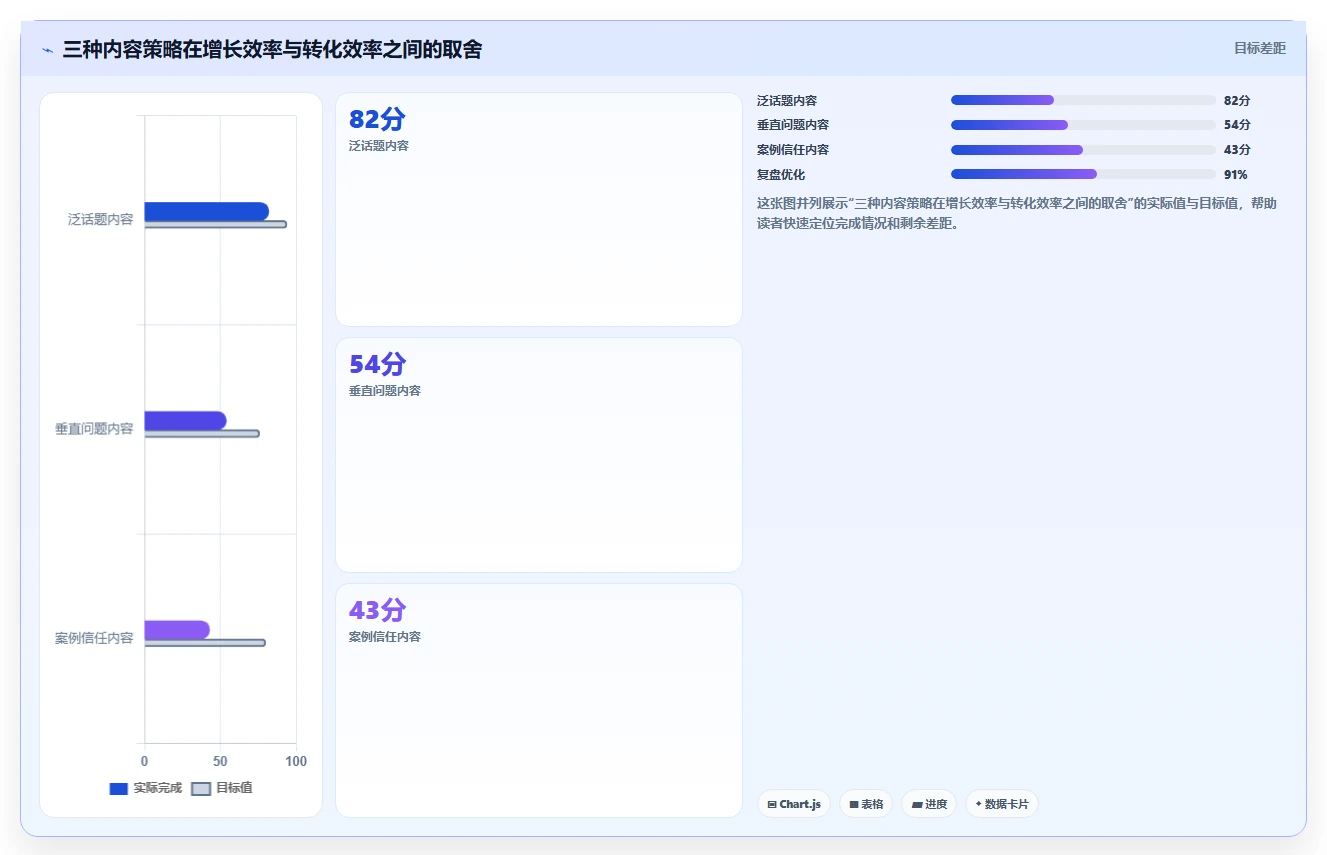1327x855 pixels.
Task: Toggle the 实际完成 legend swatch
Action: point(119,788)
